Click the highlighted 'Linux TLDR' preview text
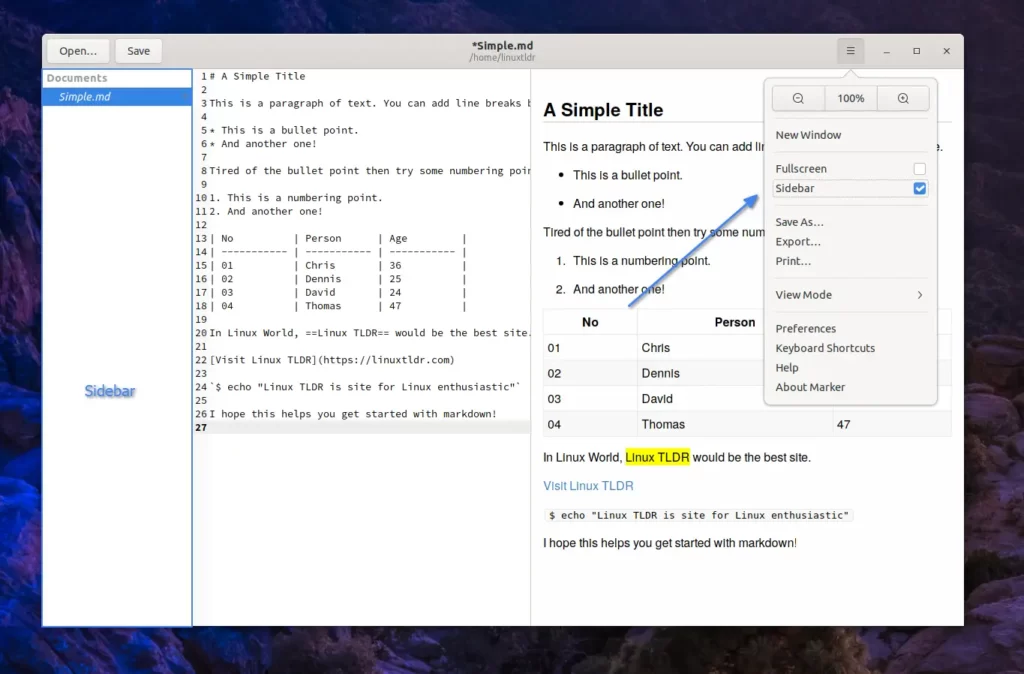Image resolution: width=1024 pixels, height=674 pixels. point(658,458)
